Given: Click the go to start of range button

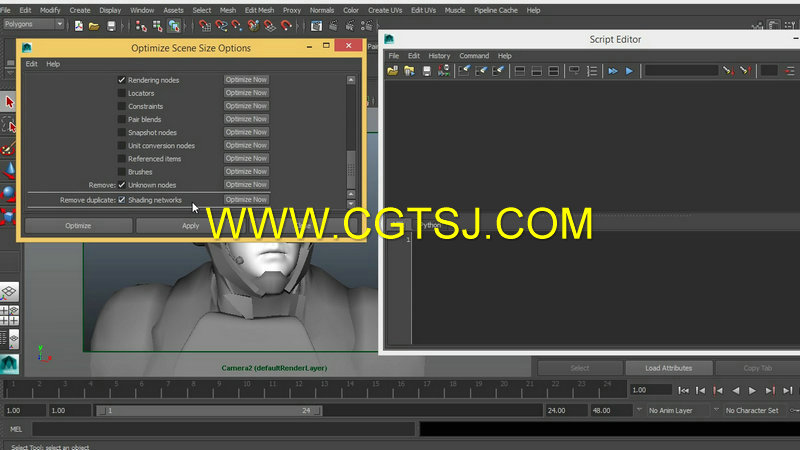Looking at the screenshot, I should coord(683,390).
